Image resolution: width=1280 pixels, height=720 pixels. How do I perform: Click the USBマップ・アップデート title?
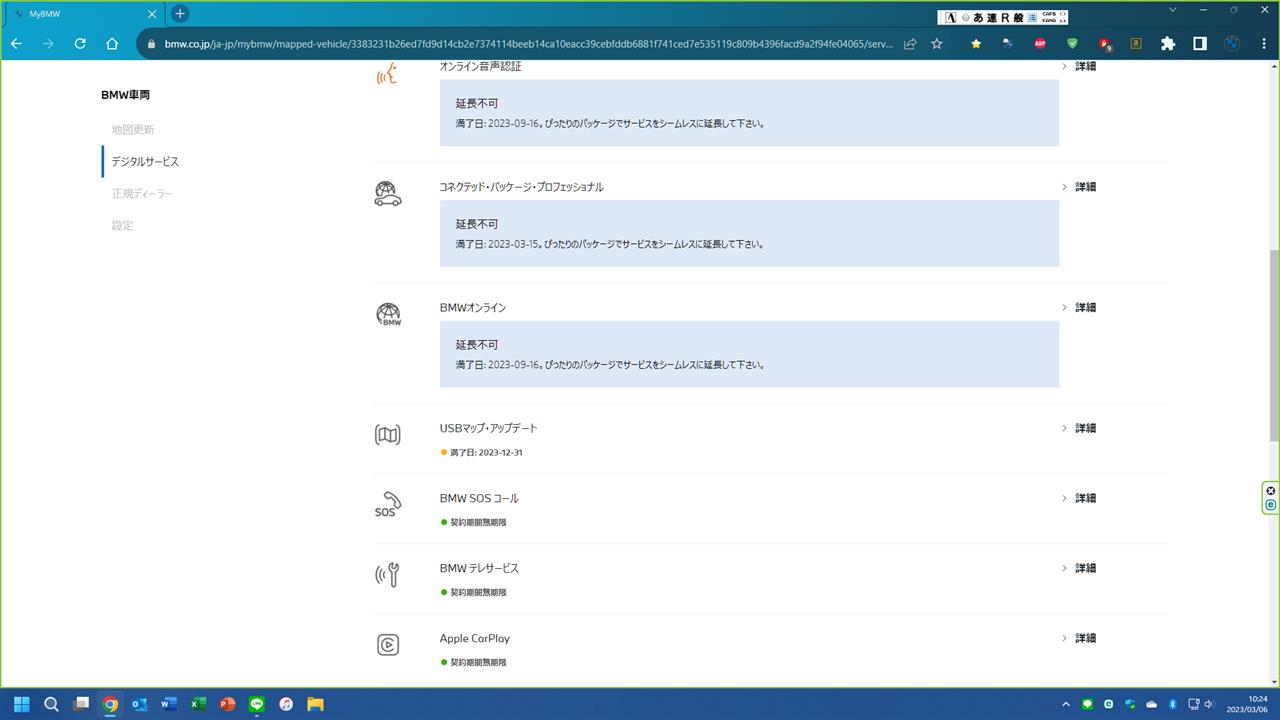[x=489, y=428]
